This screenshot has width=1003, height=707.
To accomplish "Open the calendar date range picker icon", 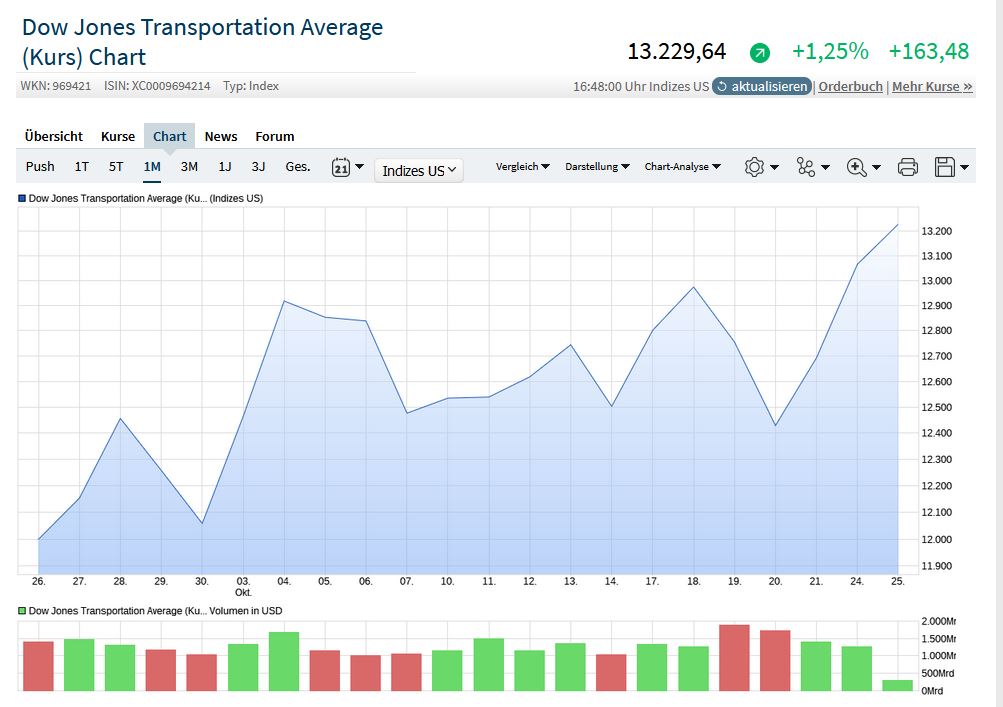I will (x=341, y=168).
